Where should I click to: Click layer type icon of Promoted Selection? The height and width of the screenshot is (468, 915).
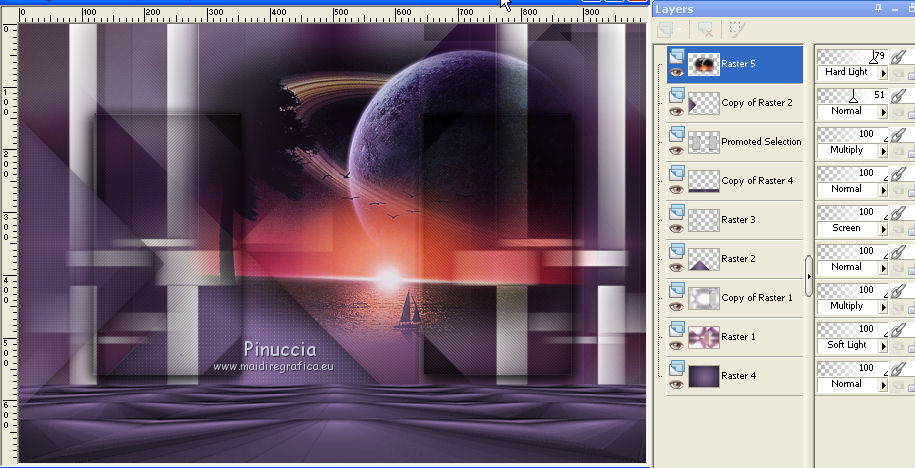click(676, 134)
